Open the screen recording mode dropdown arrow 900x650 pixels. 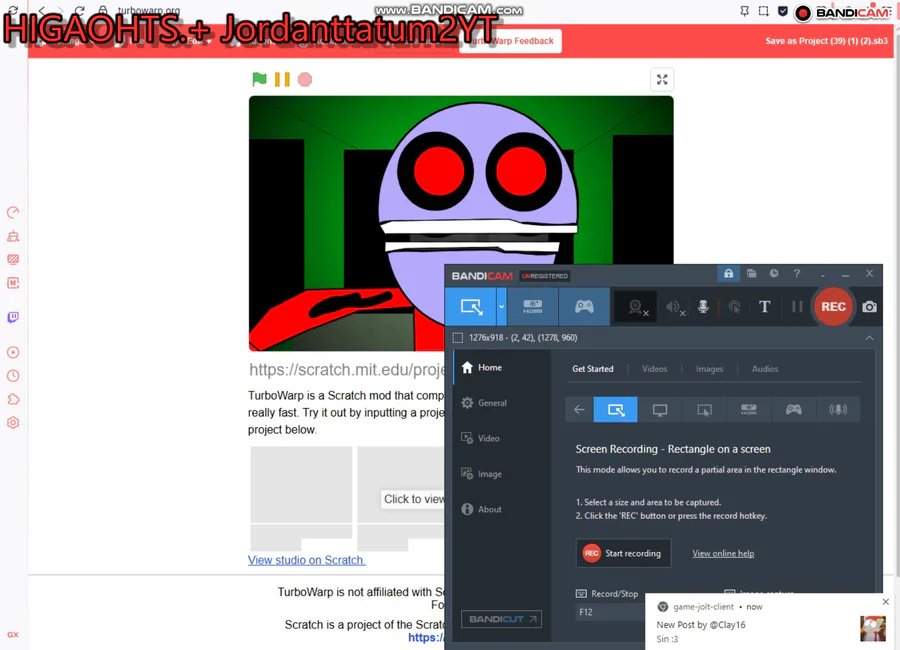(501, 307)
